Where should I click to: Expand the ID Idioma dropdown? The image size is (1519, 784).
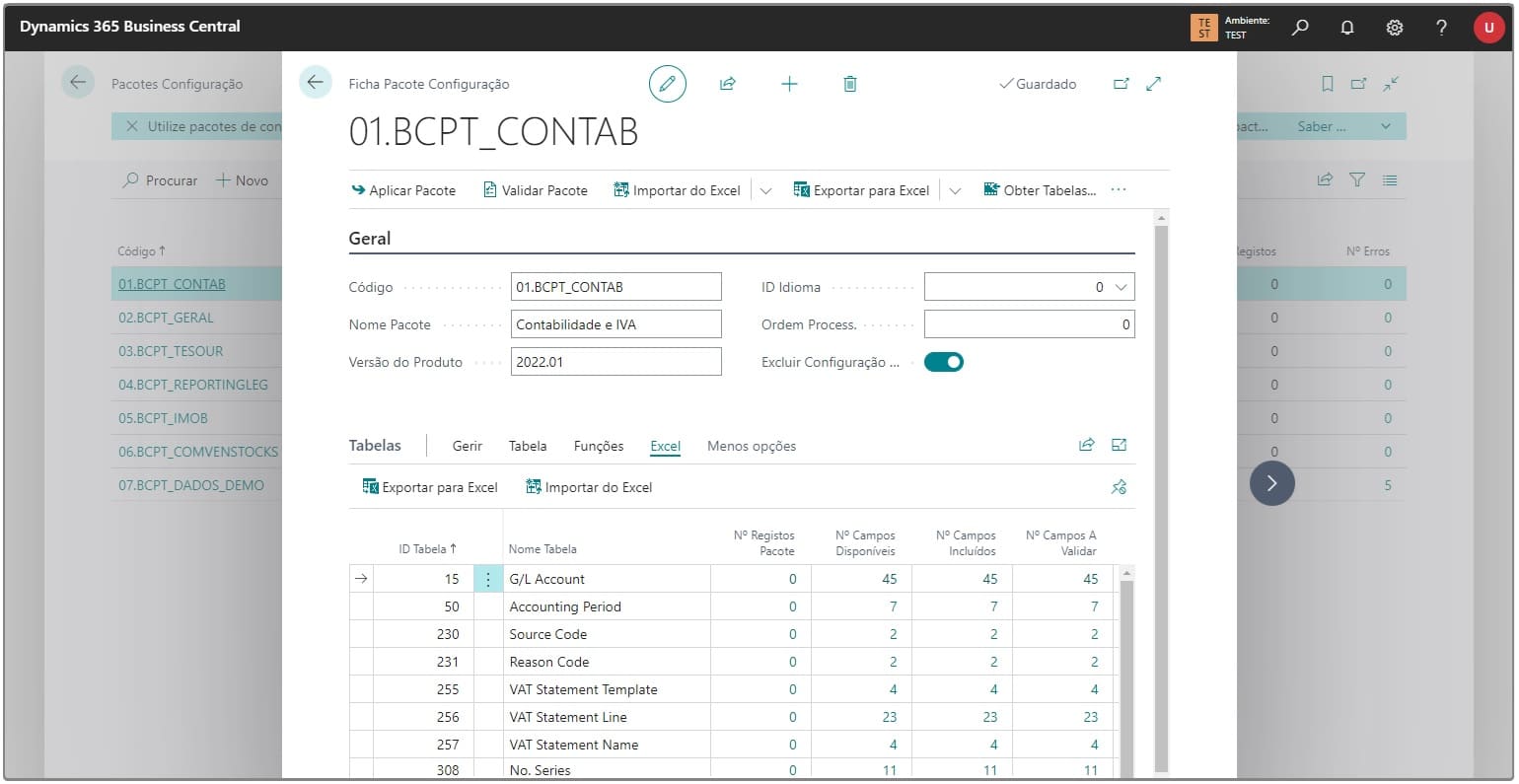click(1121, 287)
